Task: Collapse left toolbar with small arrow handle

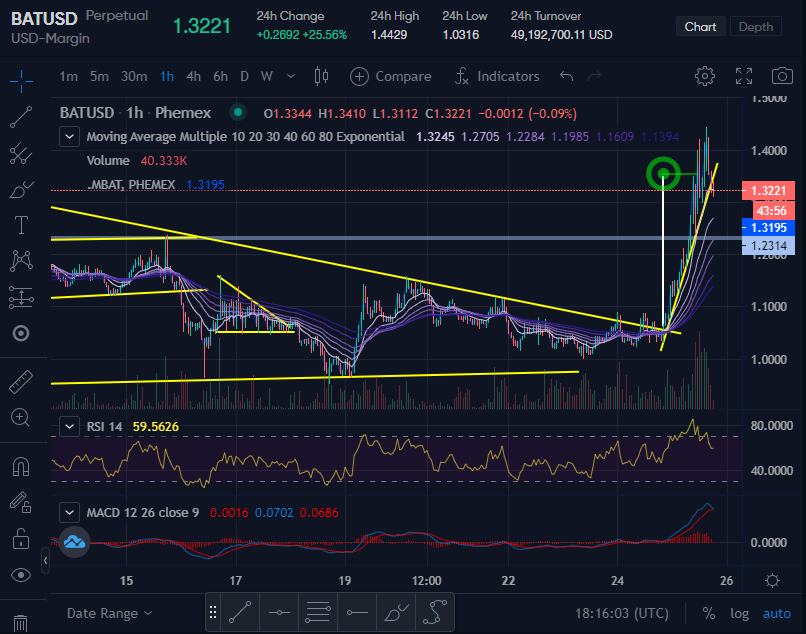Action: click(x=45, y=560)
